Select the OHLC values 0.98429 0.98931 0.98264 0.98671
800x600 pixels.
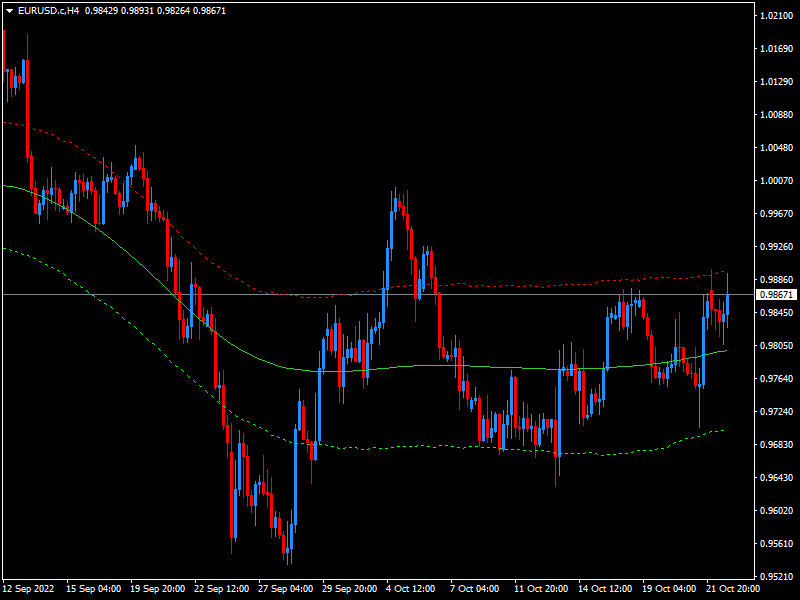coord(155,11)
